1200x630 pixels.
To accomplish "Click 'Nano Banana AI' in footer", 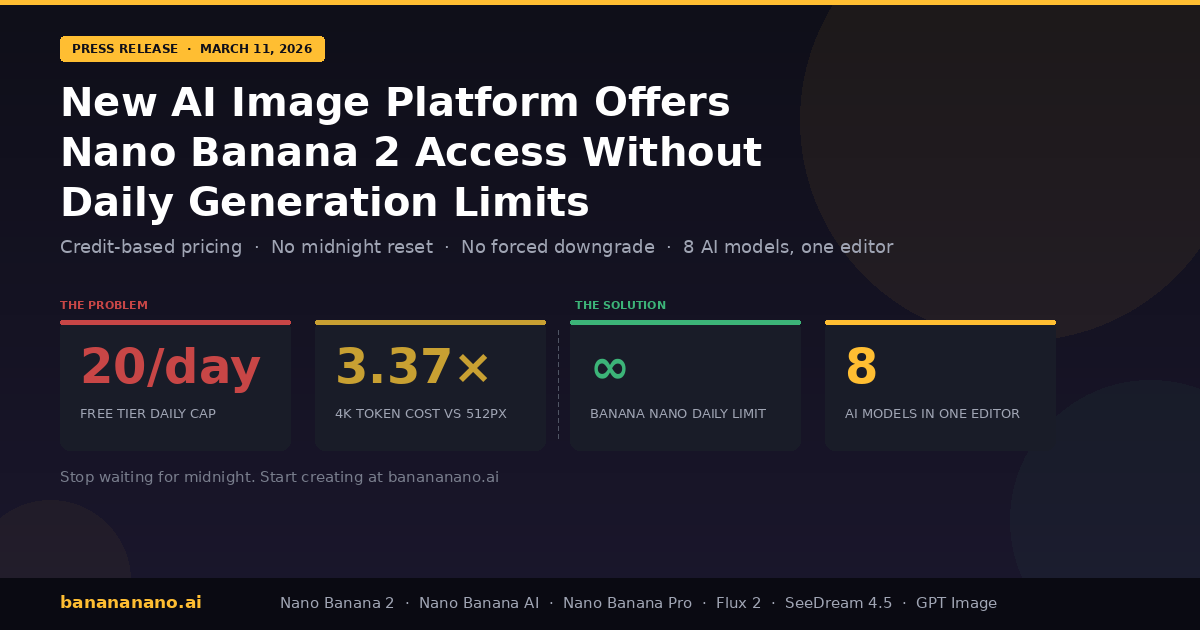I will click(479, 603).
